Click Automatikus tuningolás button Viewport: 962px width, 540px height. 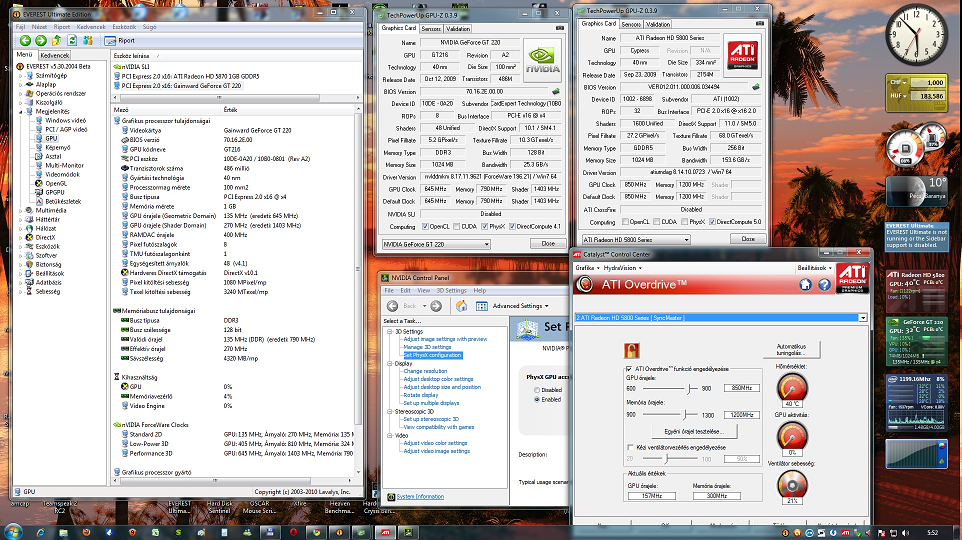point(791,350)
